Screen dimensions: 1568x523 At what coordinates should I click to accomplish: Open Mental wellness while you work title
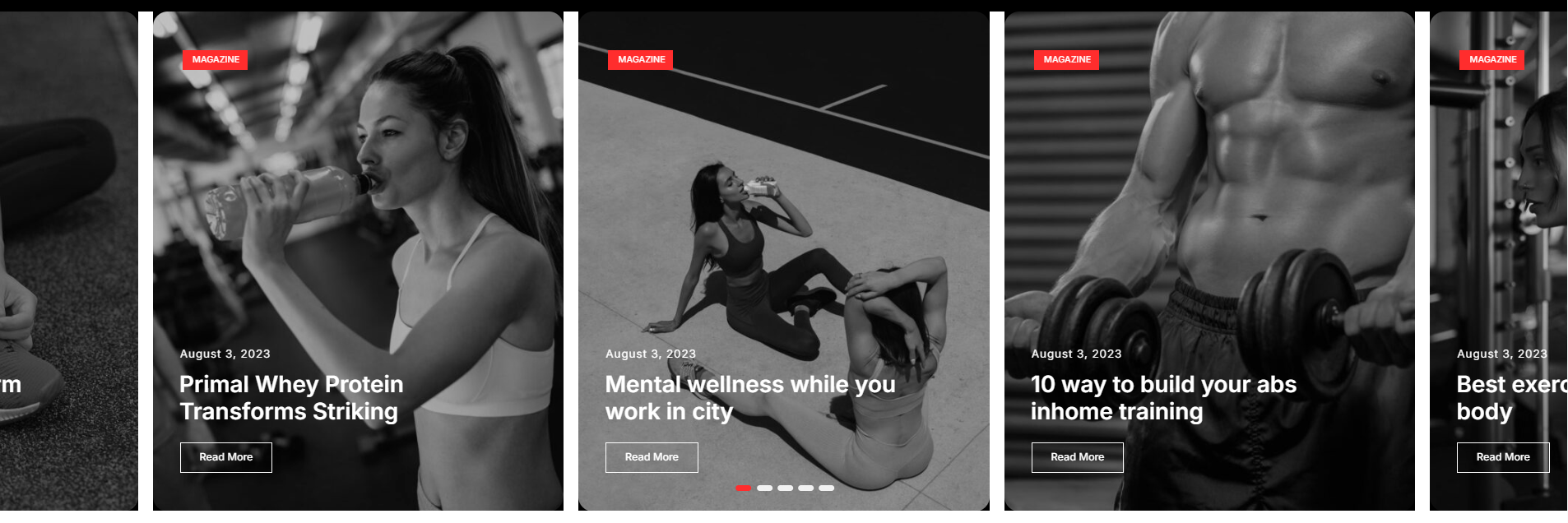coord(750,398)
